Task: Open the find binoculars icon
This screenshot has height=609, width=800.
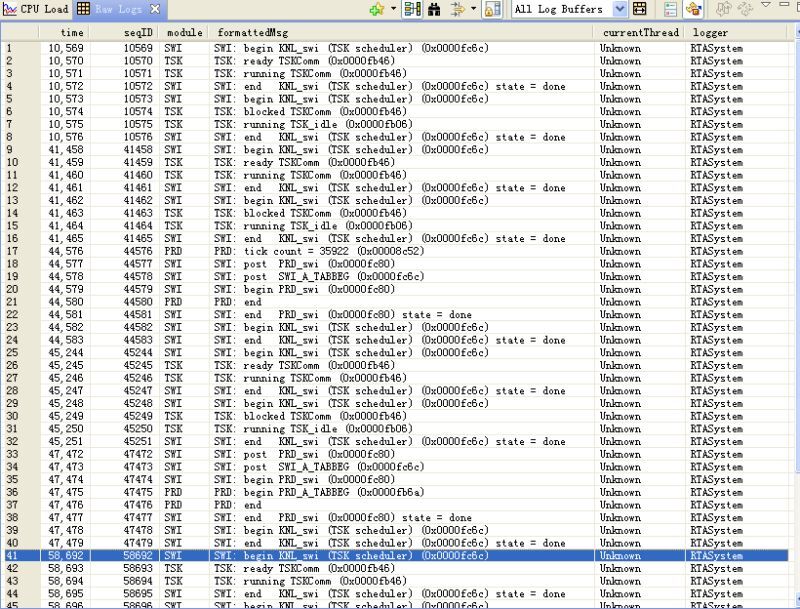Action: tap(435, 9)
